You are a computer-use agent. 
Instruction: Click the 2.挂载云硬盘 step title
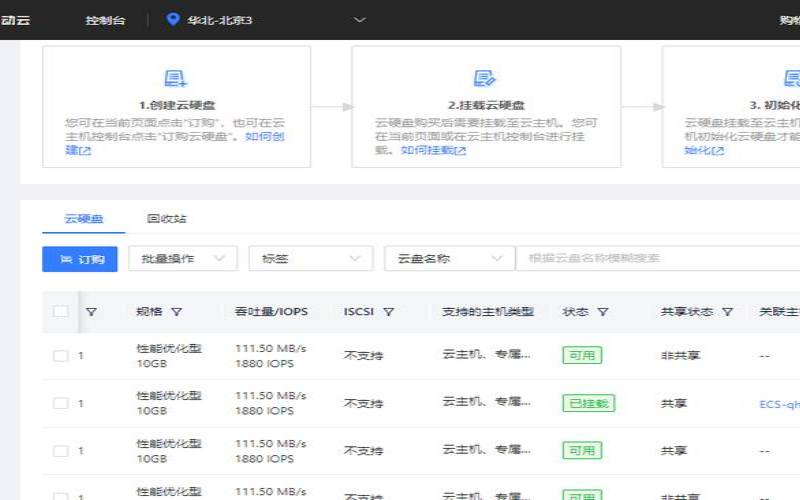486,105
